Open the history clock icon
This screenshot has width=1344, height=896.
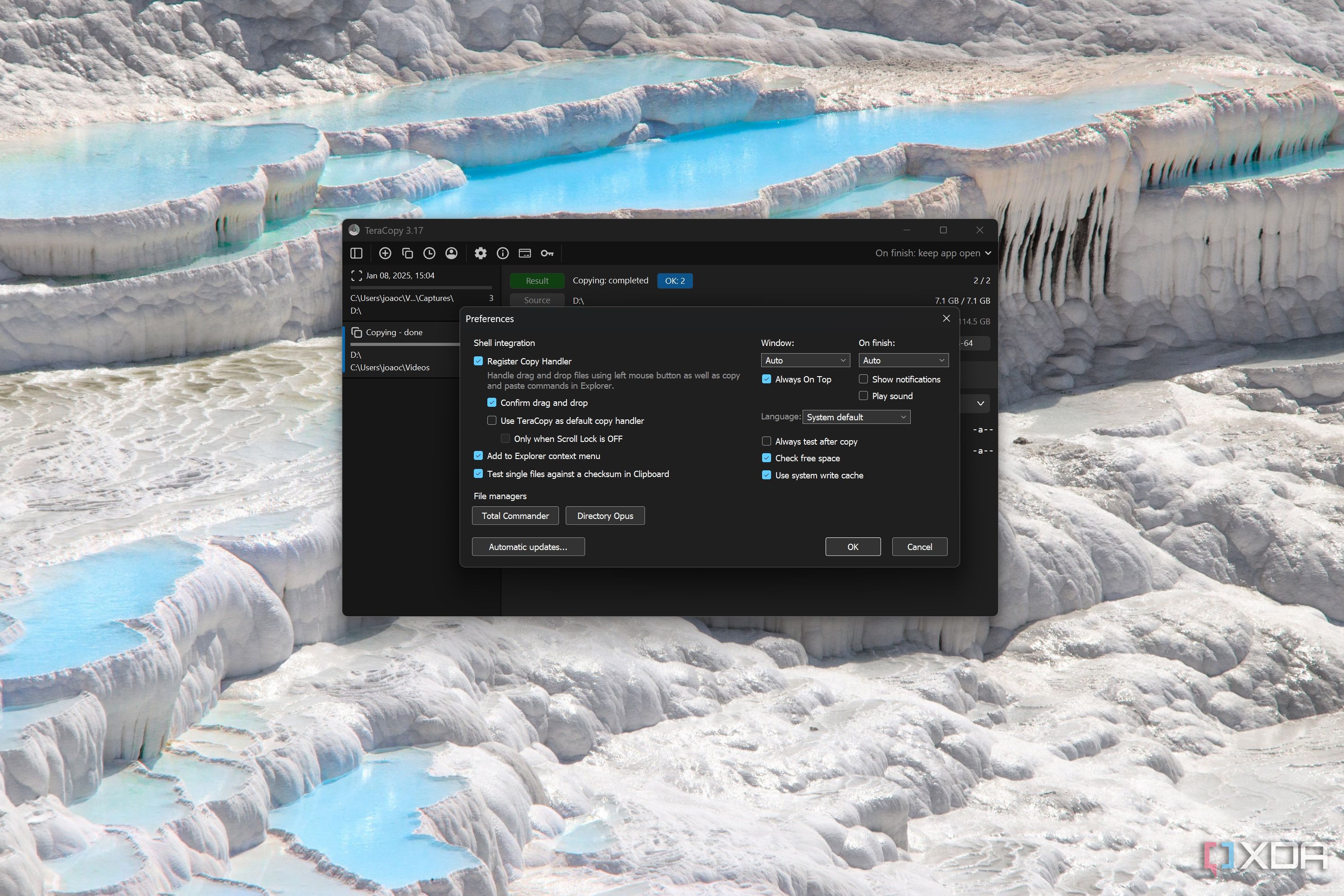coord(430,253)
